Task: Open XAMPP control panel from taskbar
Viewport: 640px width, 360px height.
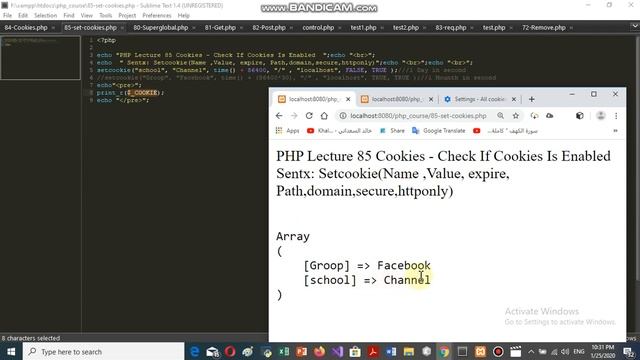Action: 480,351
